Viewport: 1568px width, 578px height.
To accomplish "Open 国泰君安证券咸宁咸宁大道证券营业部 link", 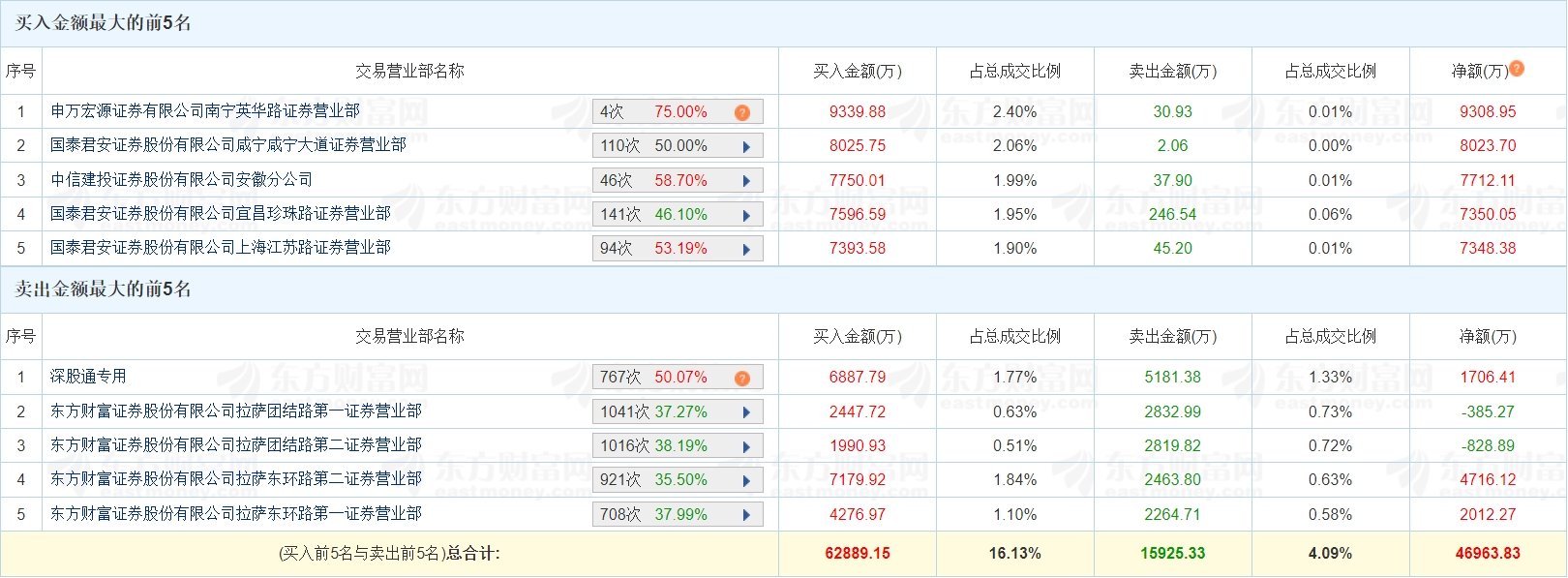I will click(x=228, y=145).
